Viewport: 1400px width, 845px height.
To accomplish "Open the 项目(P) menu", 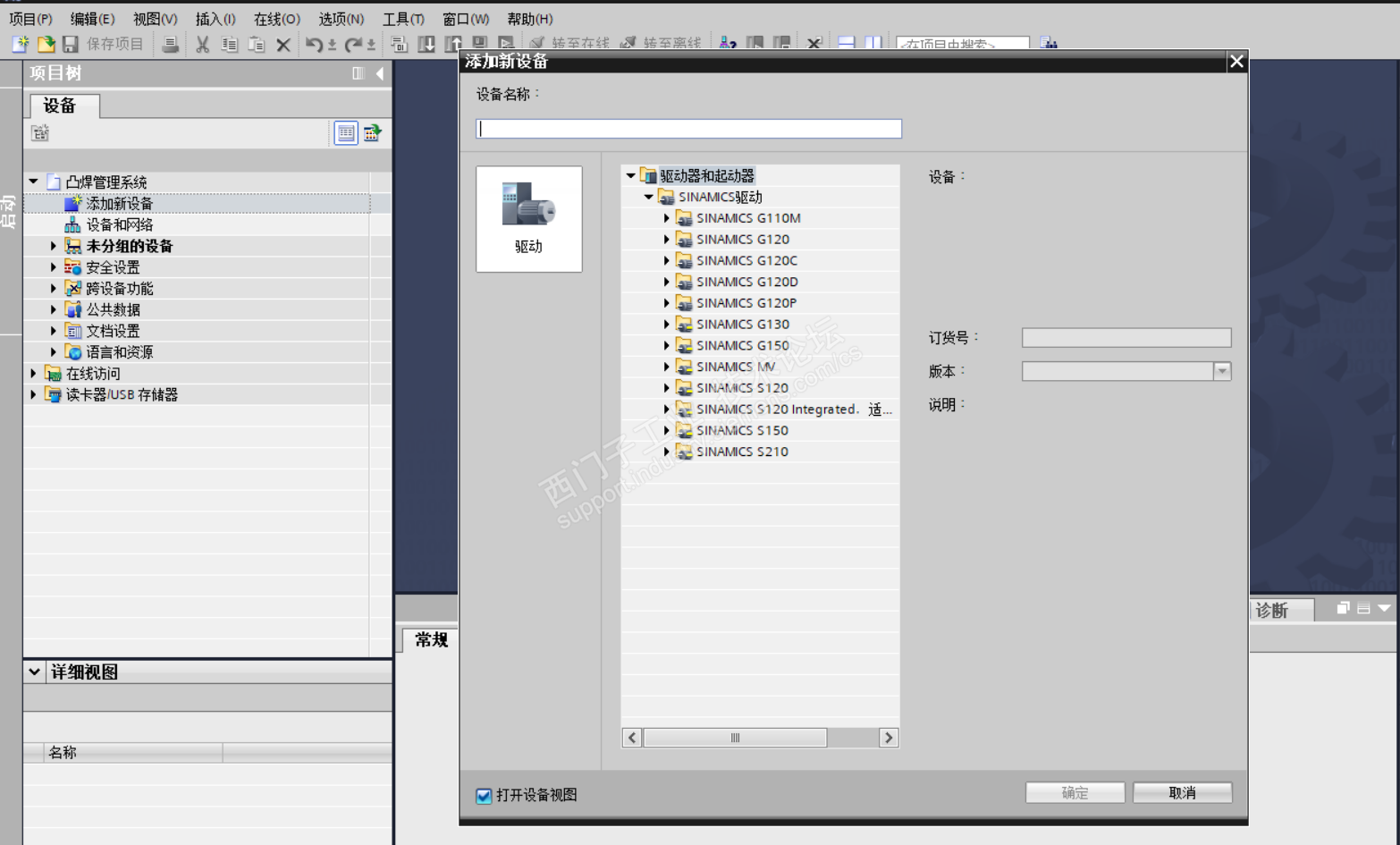I will pyautogui.click(x=30, y=19).
